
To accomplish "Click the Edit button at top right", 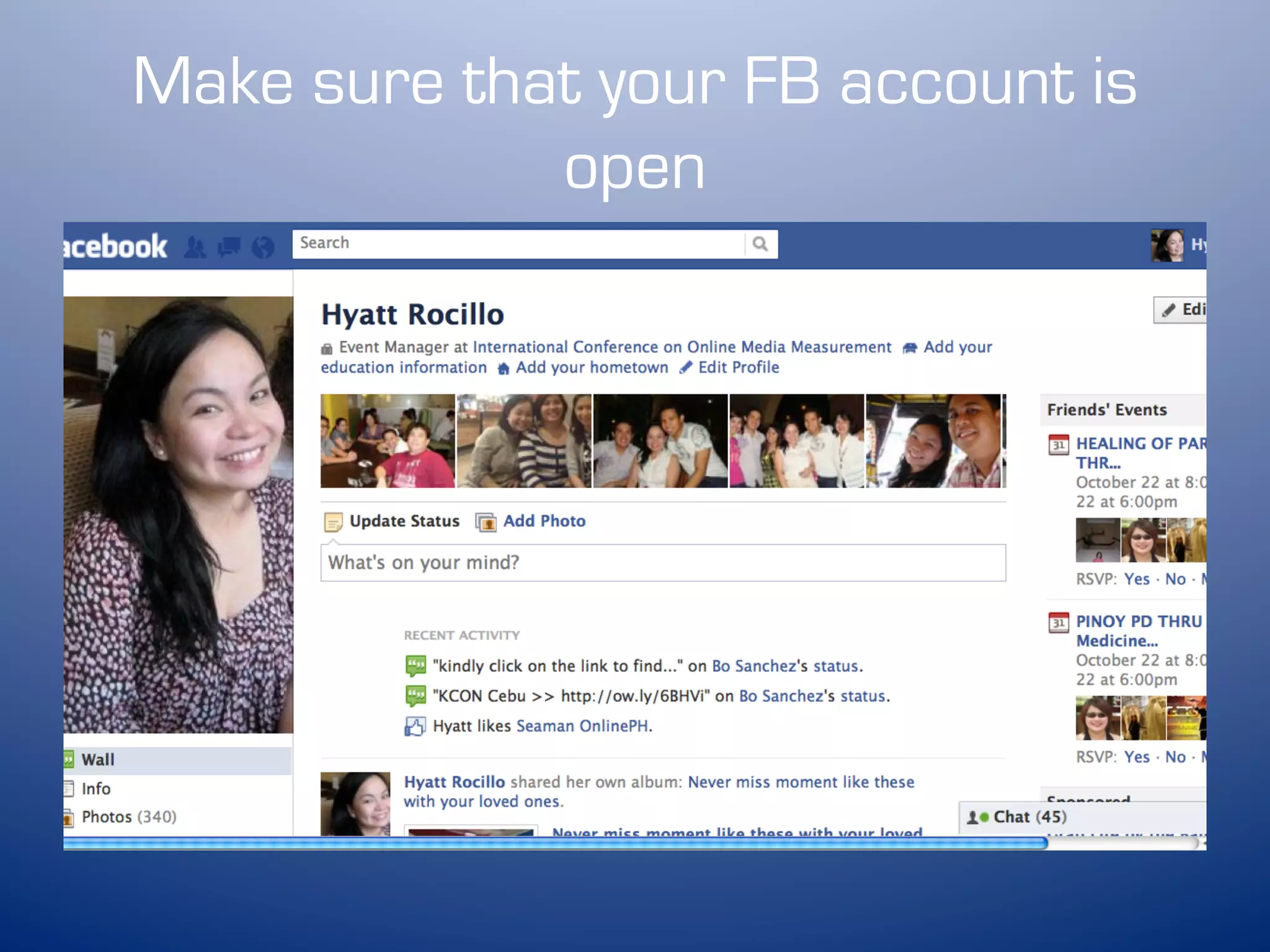I will click(1180, 310).
